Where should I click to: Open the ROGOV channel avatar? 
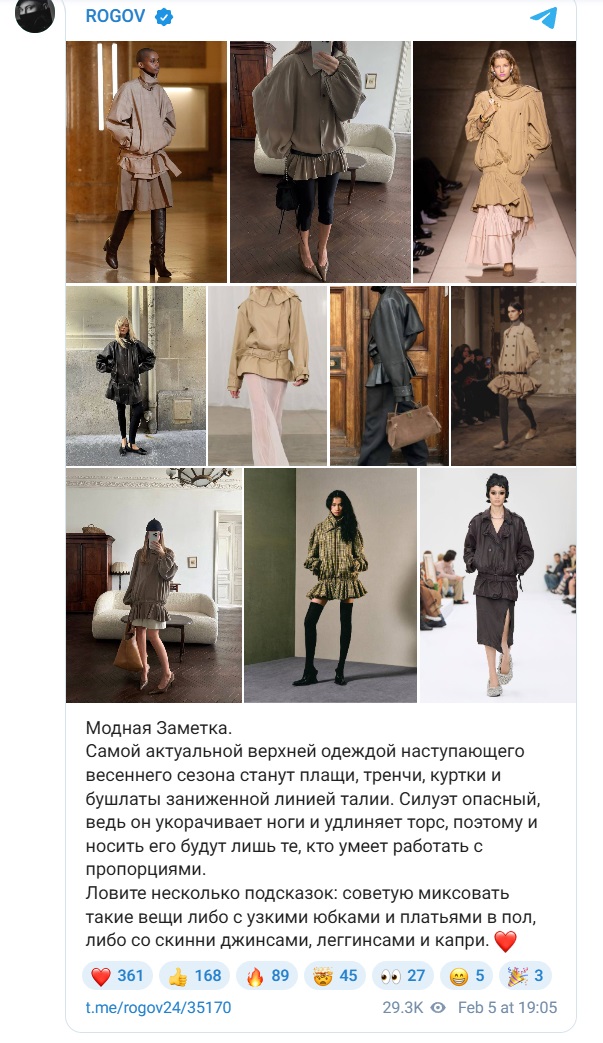35,15
